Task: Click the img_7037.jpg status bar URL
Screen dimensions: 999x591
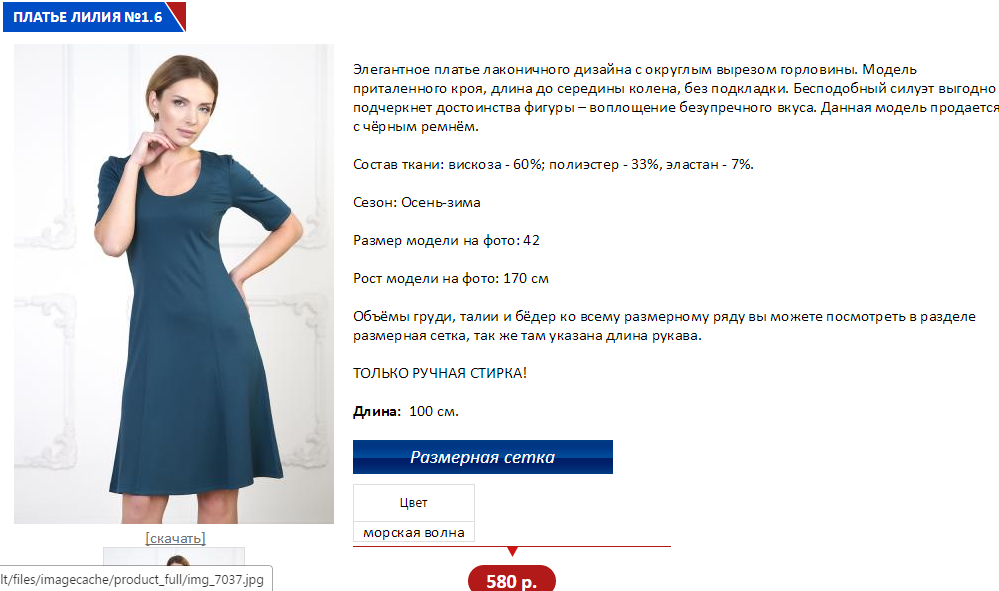Action: pyautogui.click(x=133, y=580)
